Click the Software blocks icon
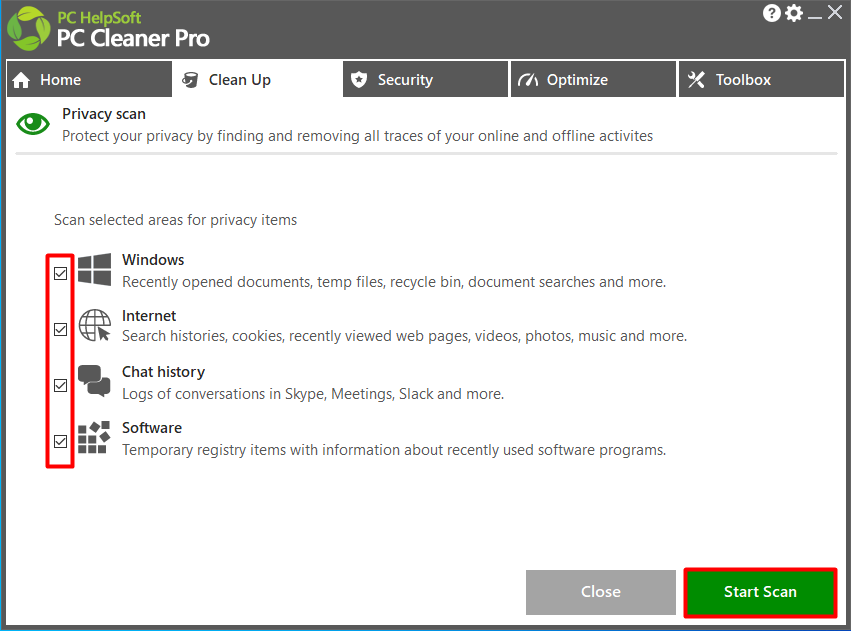Viewport: 851px width, 631px height. coord(94,437)
